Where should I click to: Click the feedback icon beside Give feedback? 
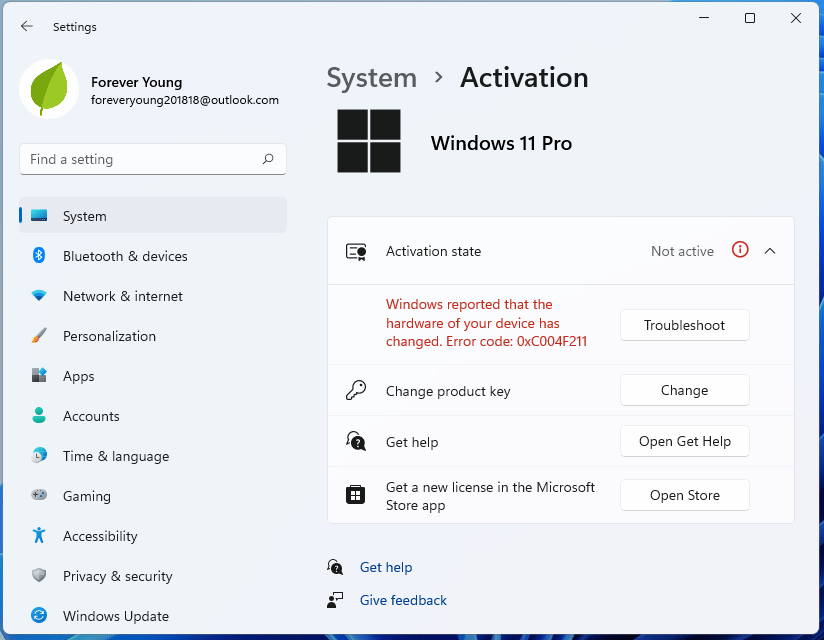[335, 600]
